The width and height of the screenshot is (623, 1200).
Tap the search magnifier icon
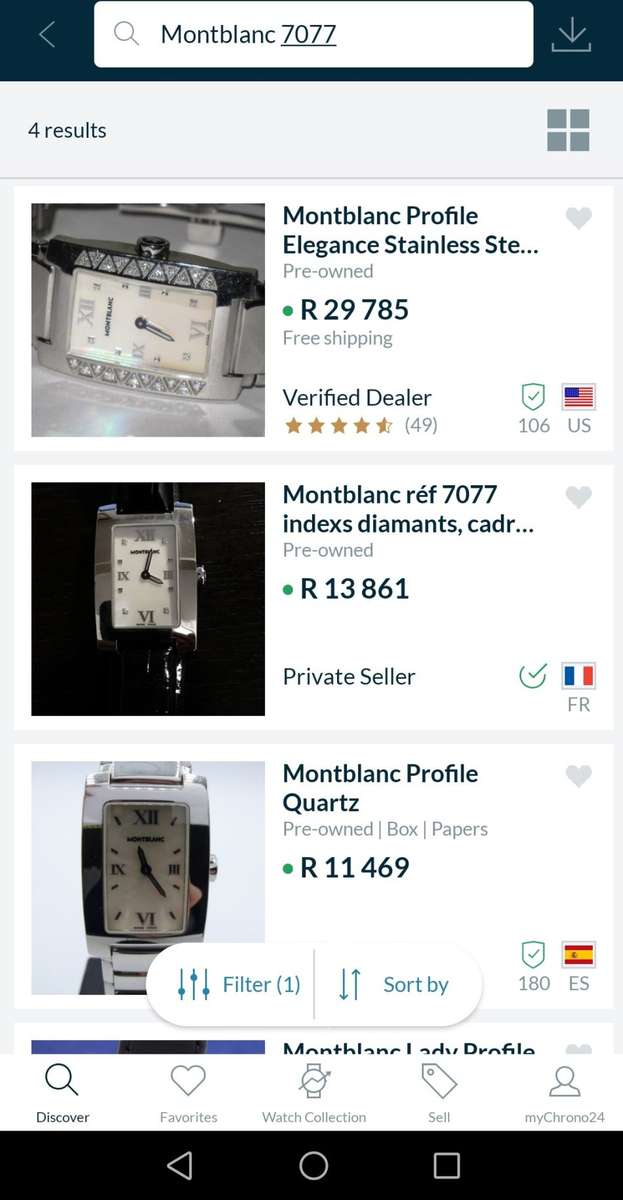tap(126, 34)
